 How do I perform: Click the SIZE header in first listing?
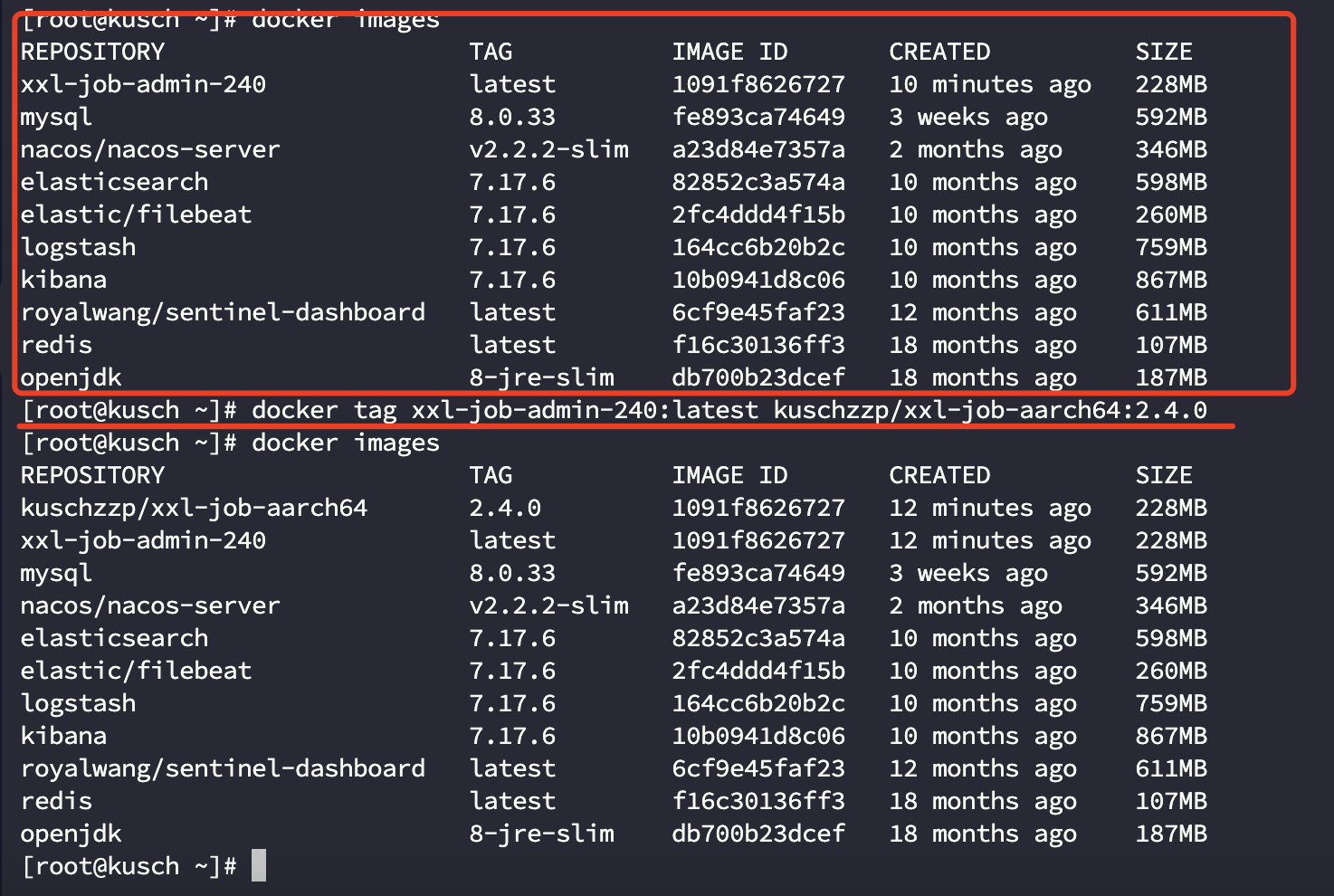click(1164, 52)
